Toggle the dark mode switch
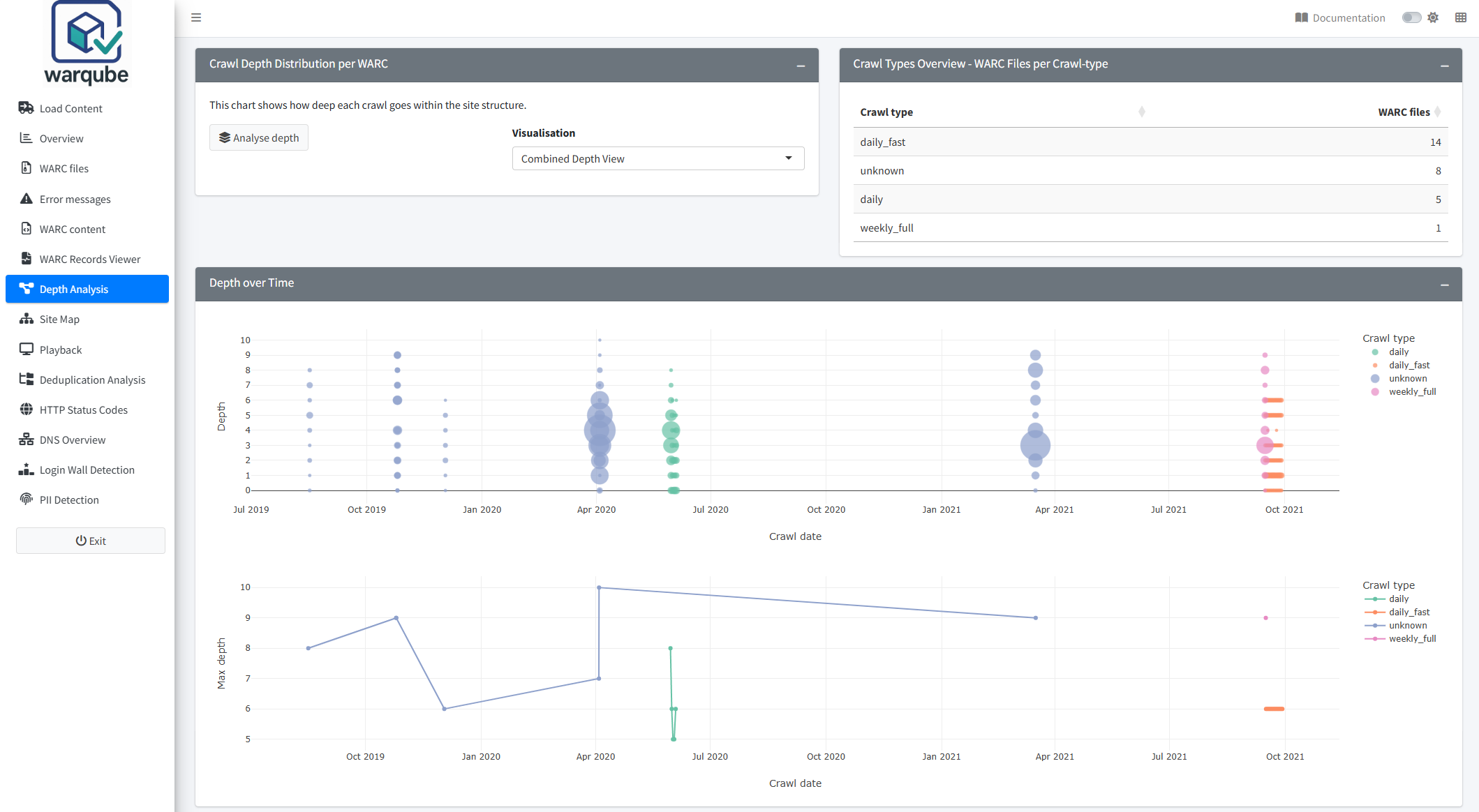The height and width of the screenshot is (812, 1479). coord(1412,17)
